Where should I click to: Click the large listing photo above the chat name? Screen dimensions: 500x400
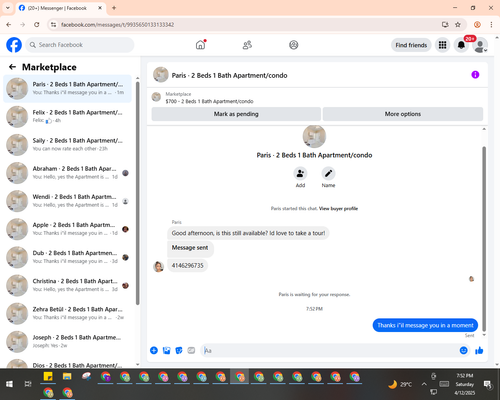click(314, 136)
